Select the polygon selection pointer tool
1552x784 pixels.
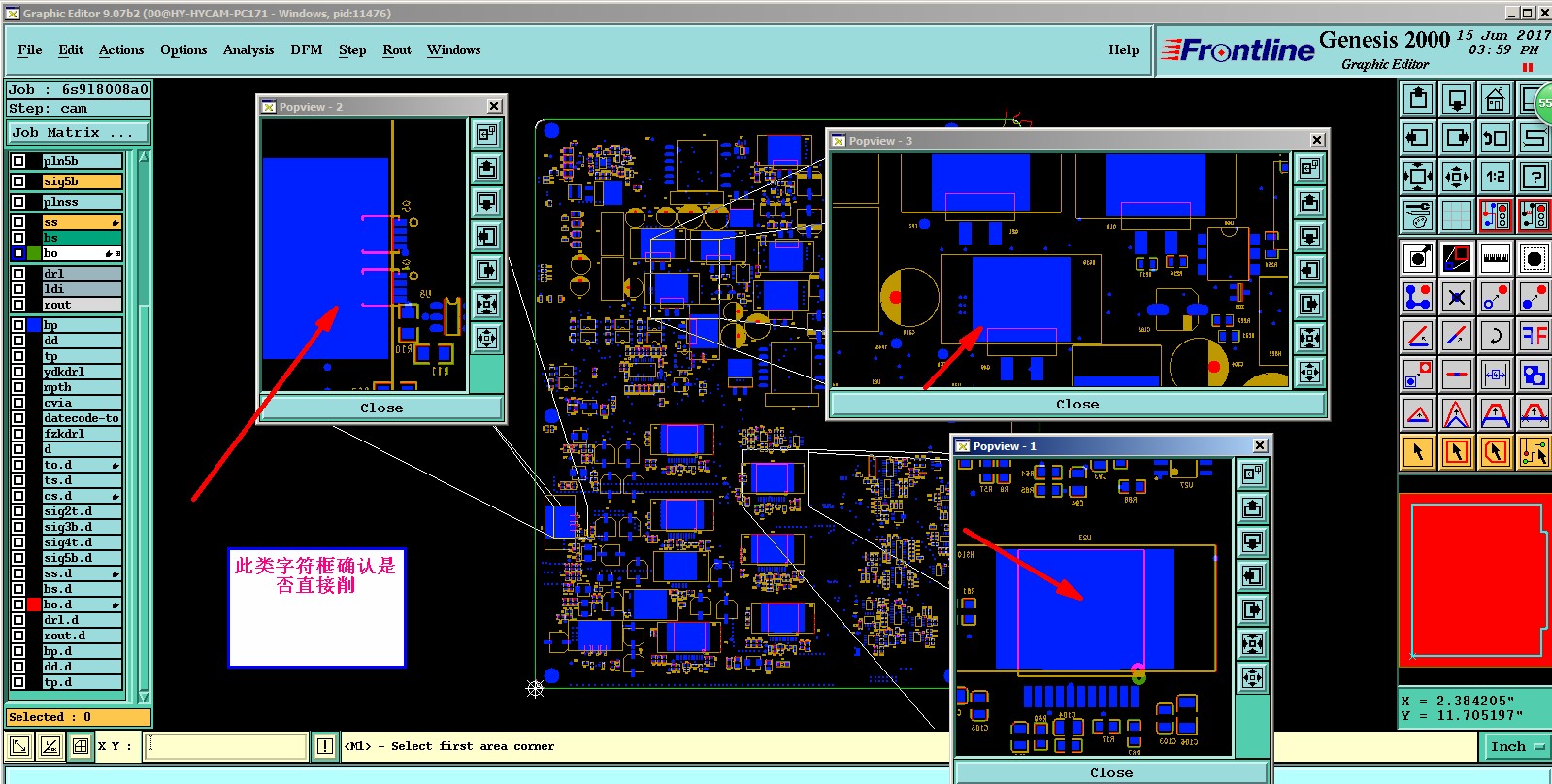click(x=1496, y=452)
